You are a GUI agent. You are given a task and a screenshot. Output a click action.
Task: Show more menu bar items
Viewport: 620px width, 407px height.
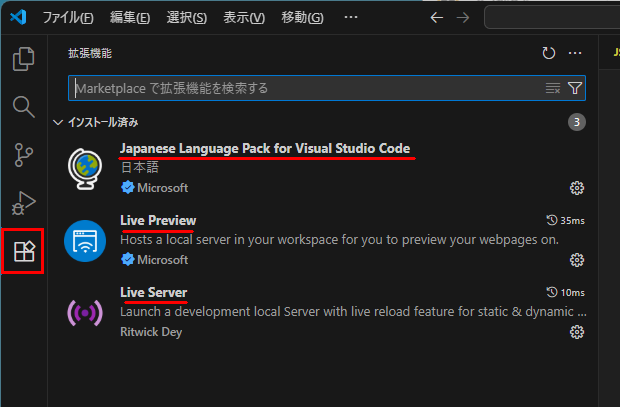coord(351,17)
